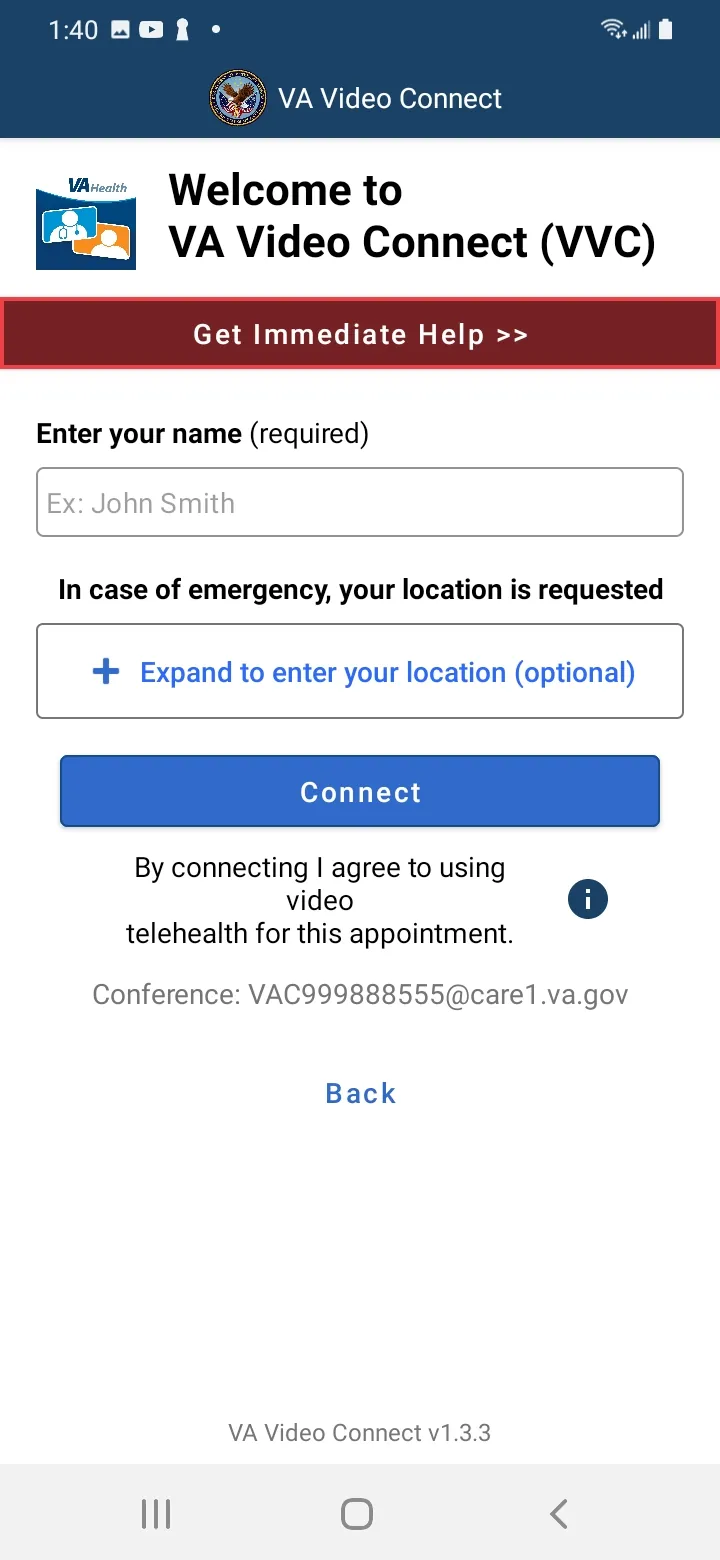
Task: Click the VA seal icon in the header
Action: 237,97
